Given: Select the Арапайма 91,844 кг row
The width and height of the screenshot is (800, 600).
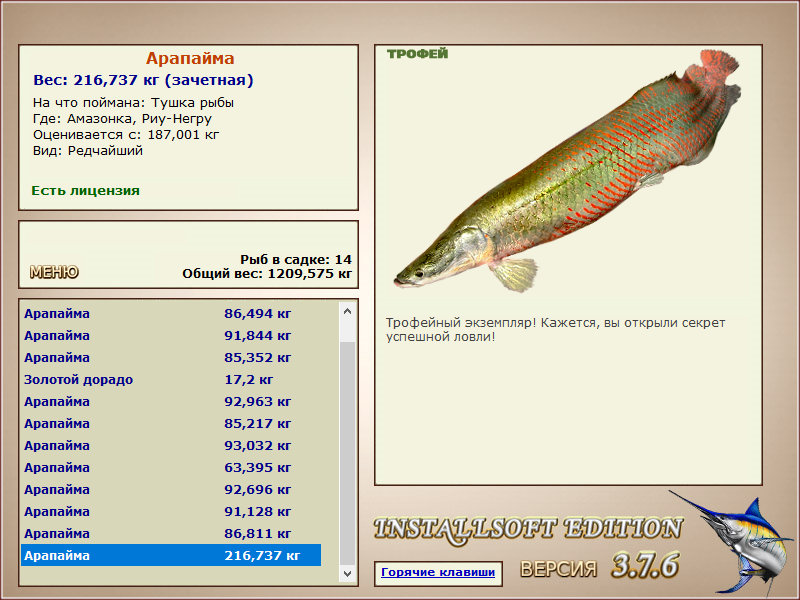Looking at the screenshot, I should [171, 336].
